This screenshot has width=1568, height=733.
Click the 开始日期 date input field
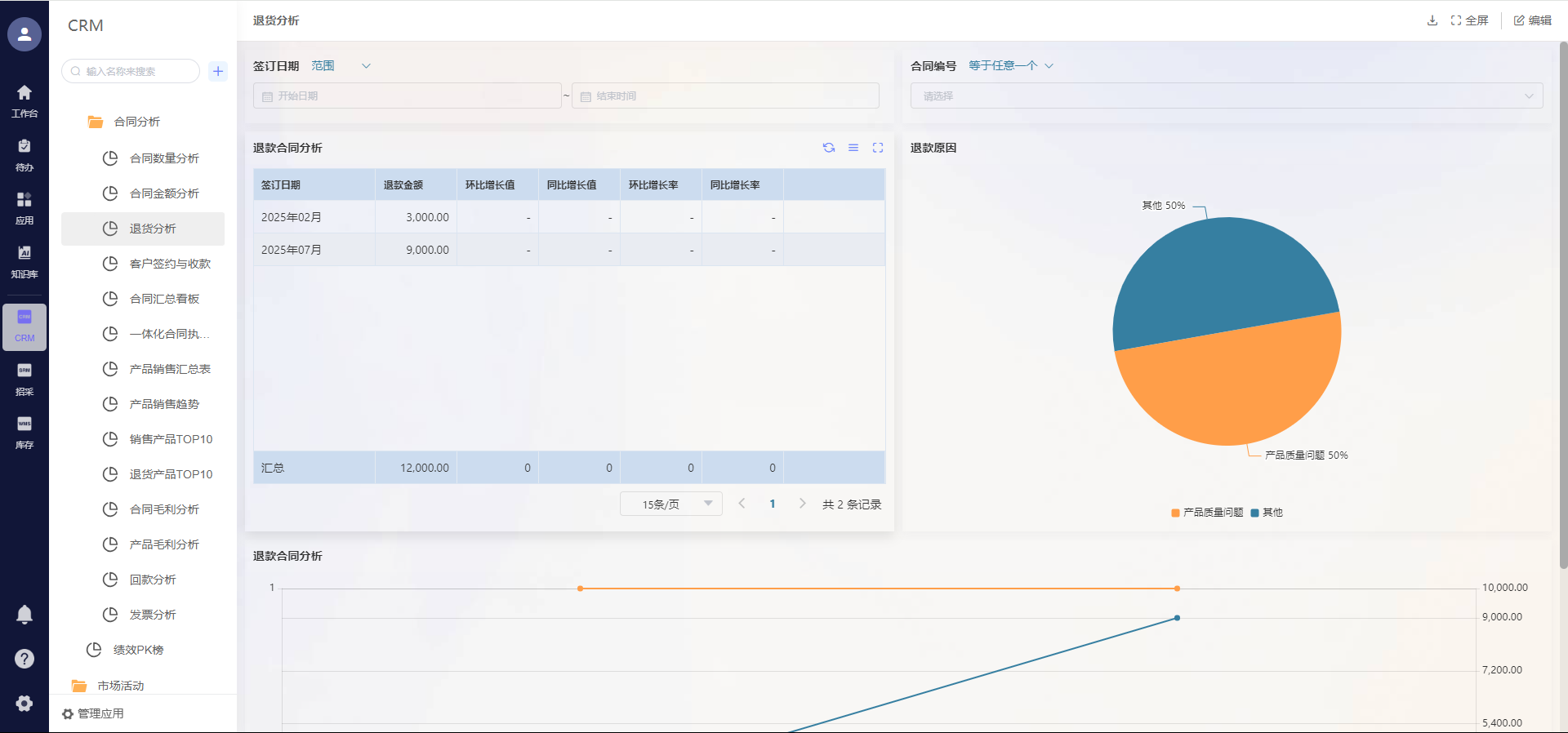[407, 96]
